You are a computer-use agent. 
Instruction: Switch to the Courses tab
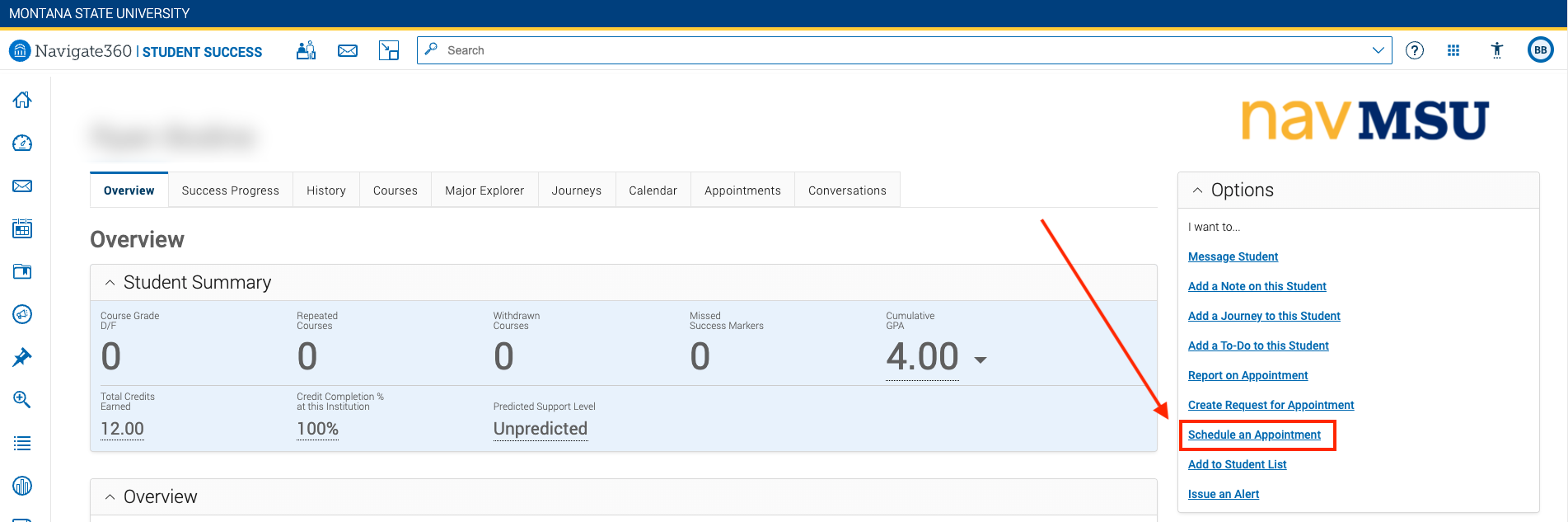(396, 190)
